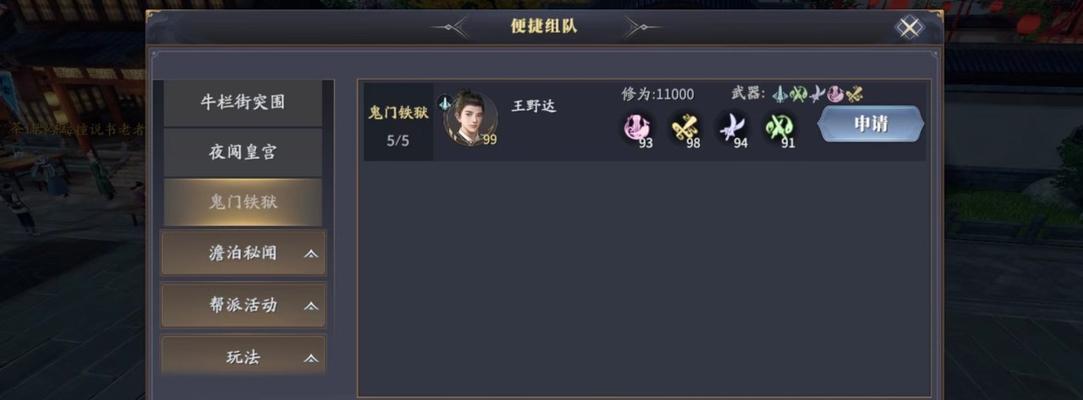Select the 鬼门铁狱 tab
Screen dimensions: 1083x400
click(x=243, y=202)
